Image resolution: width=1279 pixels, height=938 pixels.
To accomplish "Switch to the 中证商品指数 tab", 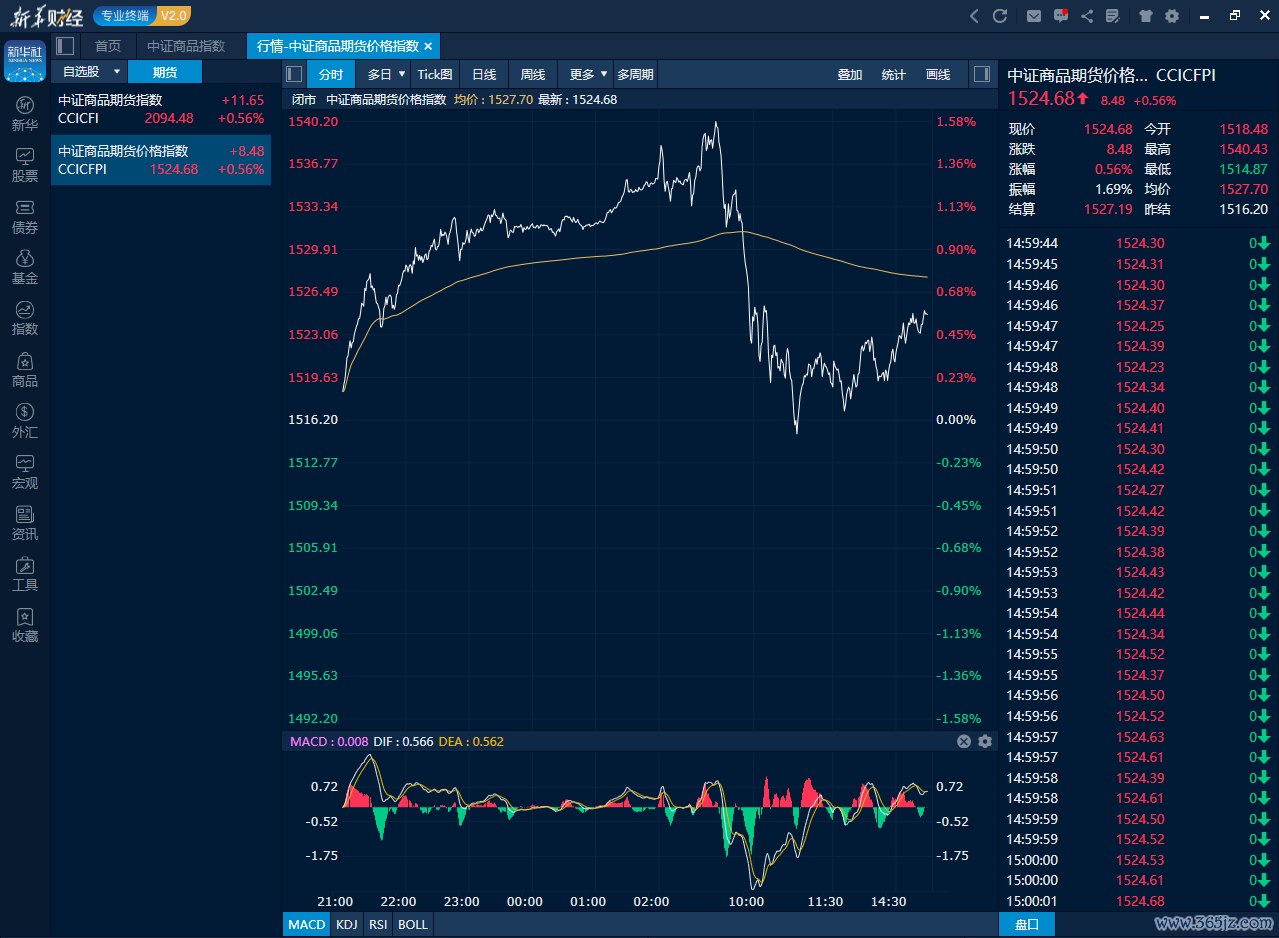I will [186, 46].
